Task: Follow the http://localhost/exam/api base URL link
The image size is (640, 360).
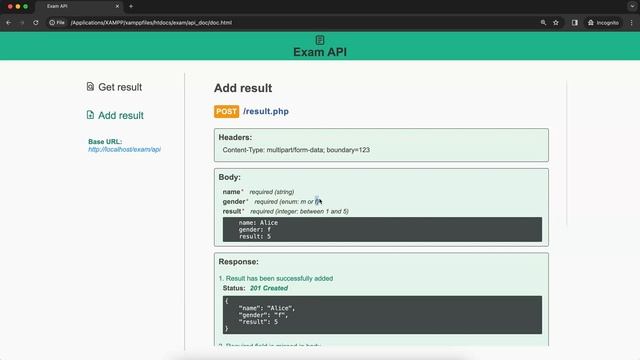Action: [x=124, y=149]
